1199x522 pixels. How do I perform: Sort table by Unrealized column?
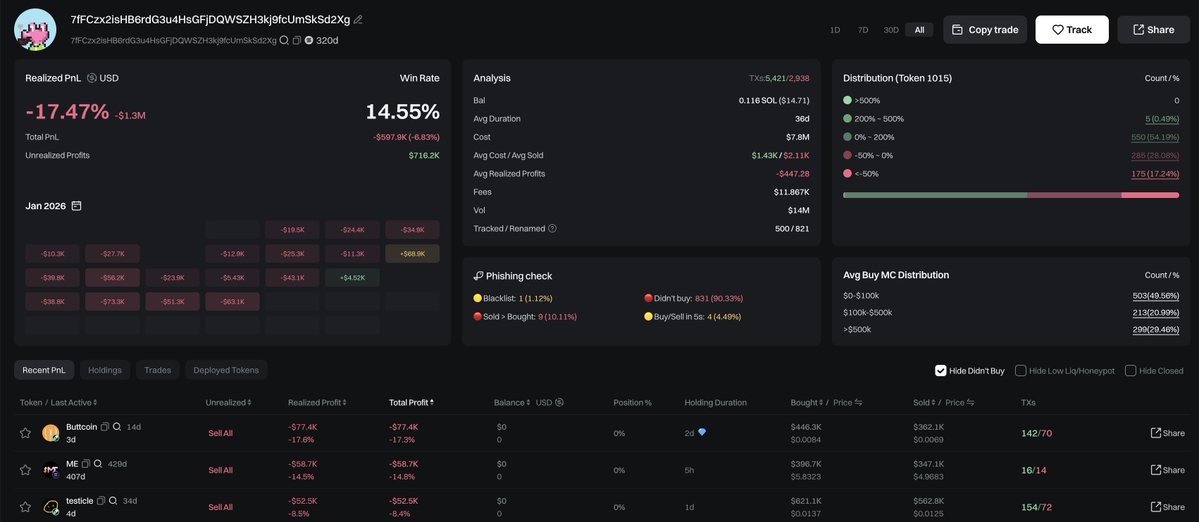pyautogui.click(x=227, y=402)
